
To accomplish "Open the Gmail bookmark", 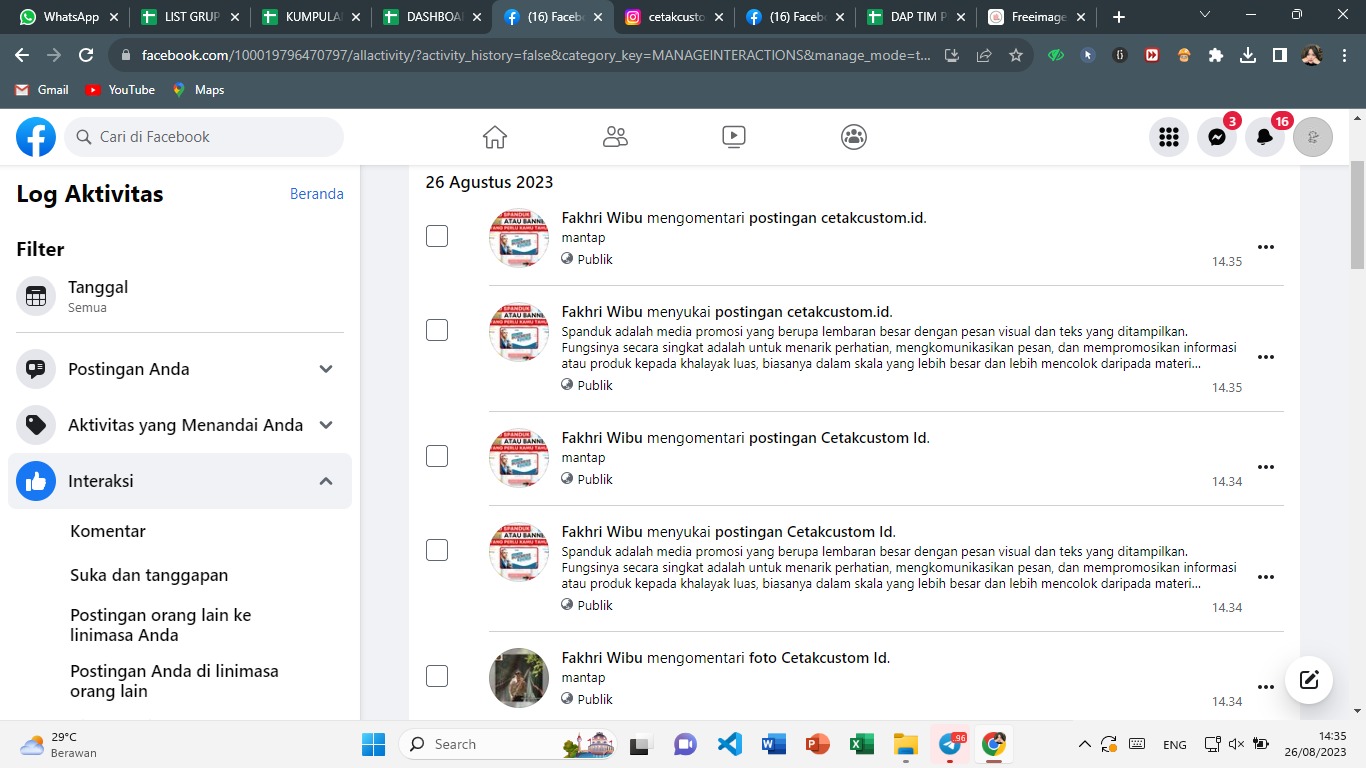I will (x=42, y=90).
